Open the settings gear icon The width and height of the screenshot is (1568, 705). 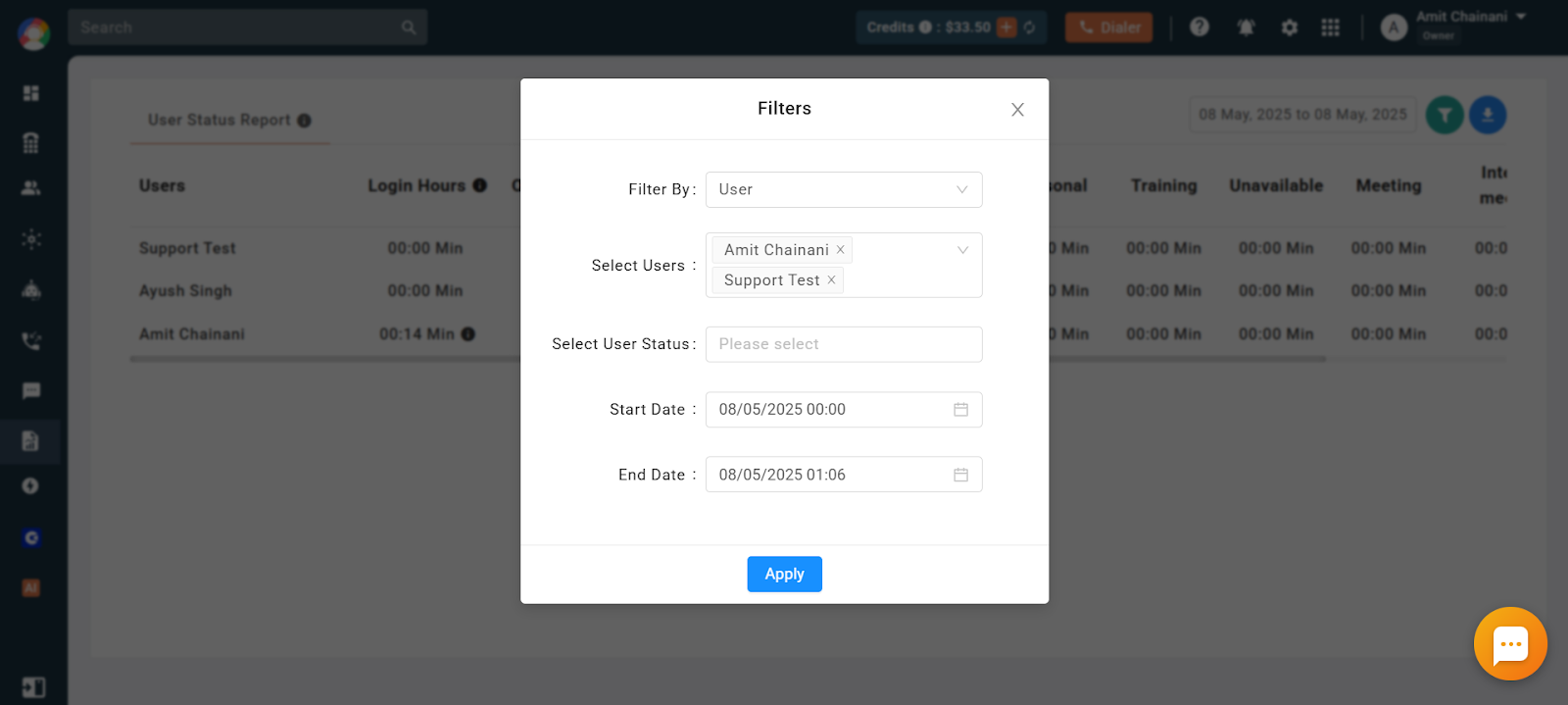pyautogui.click(x=1290, y=27)
